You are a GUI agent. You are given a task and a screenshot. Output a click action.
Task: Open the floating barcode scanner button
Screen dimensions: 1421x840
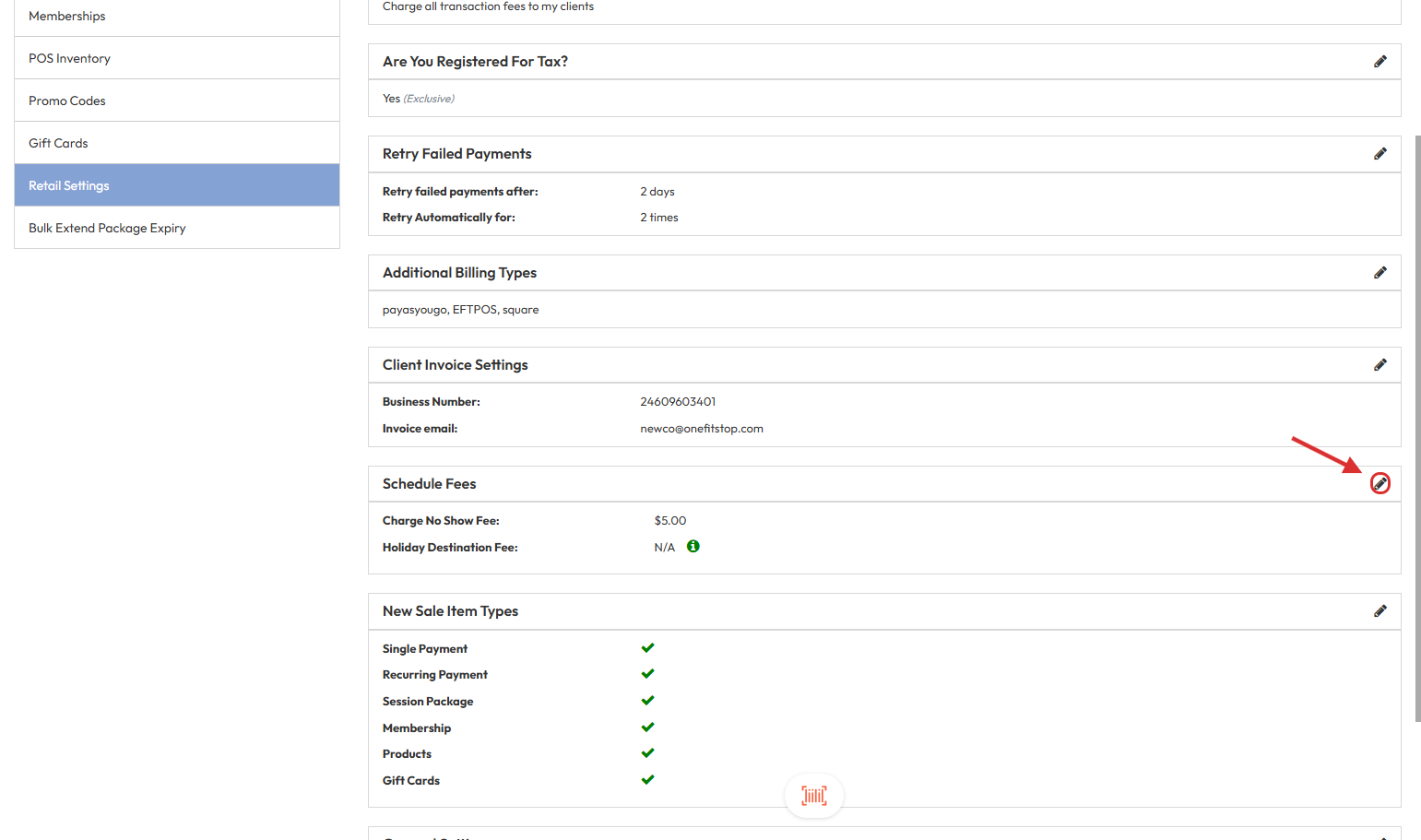click(x=813, y=796)
